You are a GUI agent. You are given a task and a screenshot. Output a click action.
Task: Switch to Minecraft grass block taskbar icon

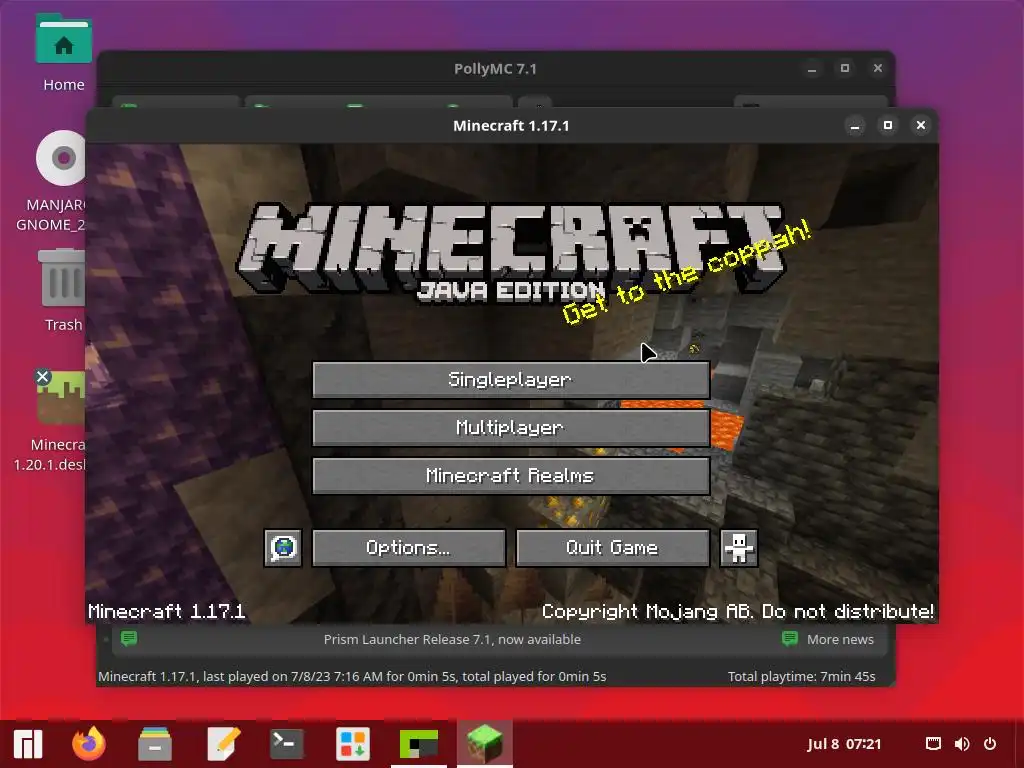485,744
